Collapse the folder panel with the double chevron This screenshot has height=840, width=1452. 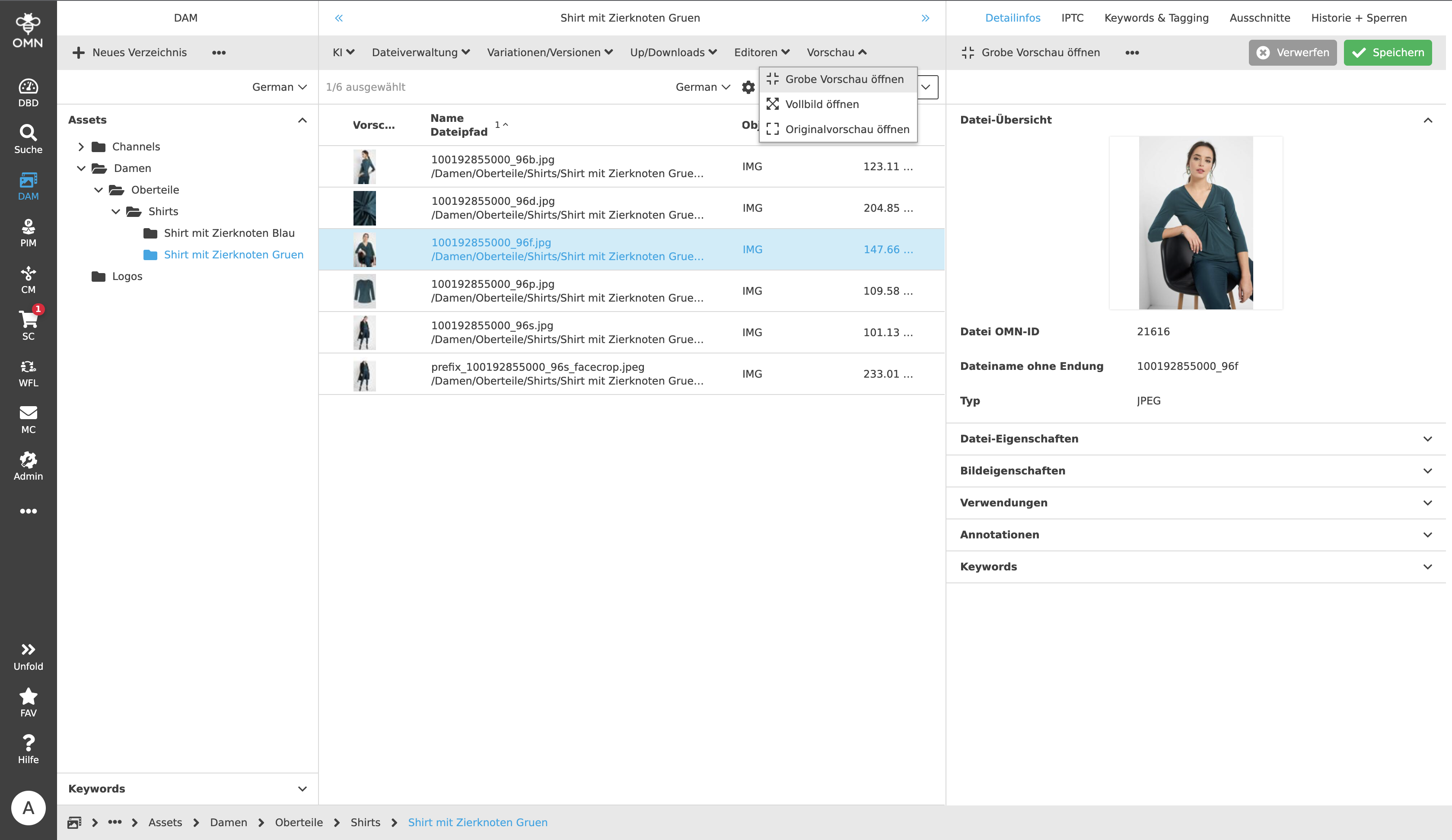[339, 18]
